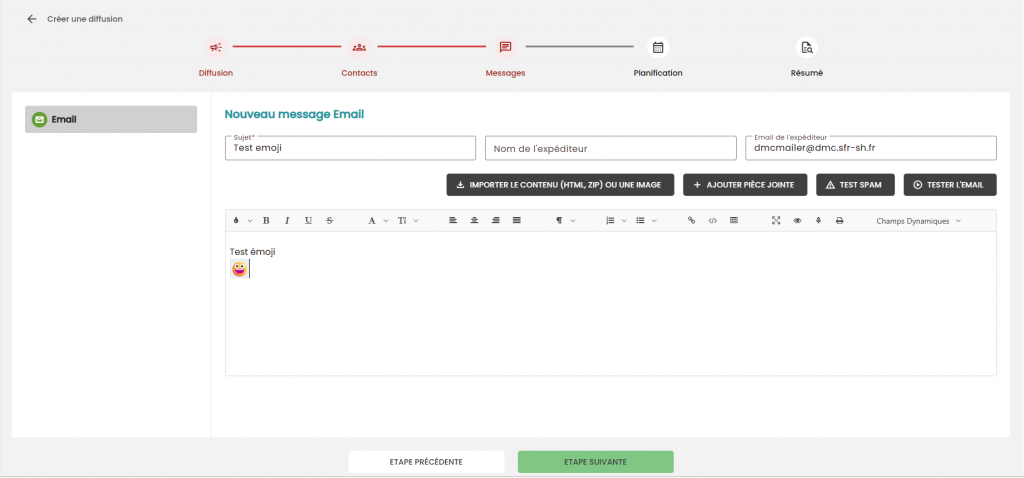
Task: Click the Tester l'email button
Action: tap(950, 185)
